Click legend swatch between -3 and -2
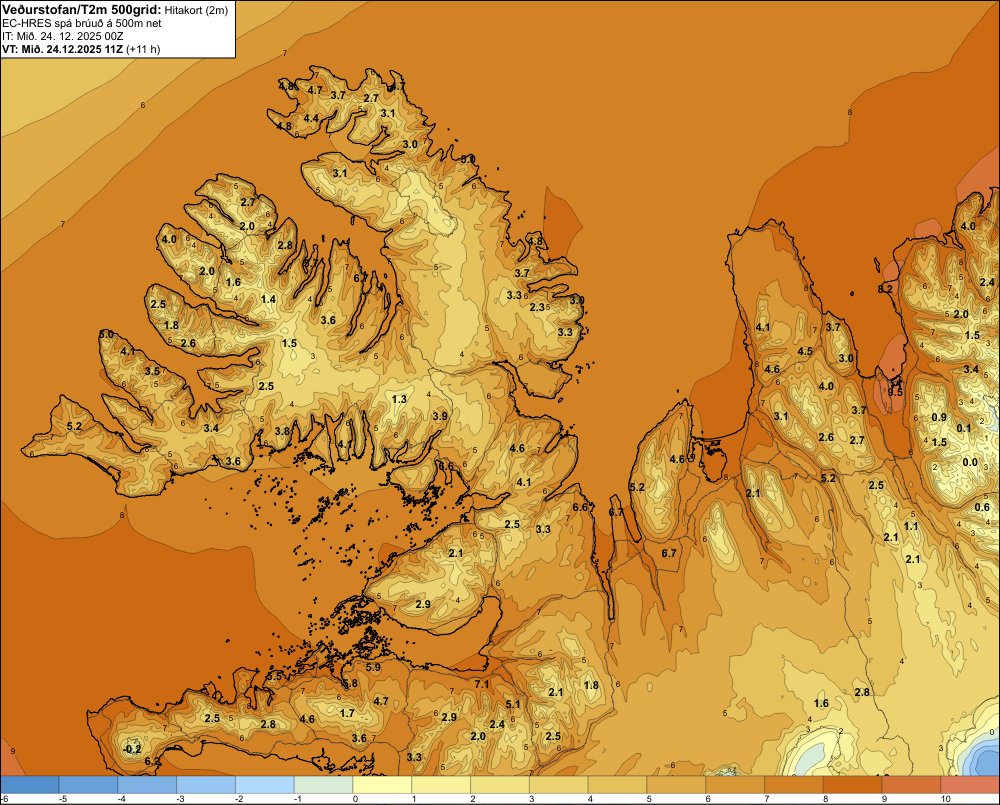This screenshot has height=805, width=1000. 206,785
